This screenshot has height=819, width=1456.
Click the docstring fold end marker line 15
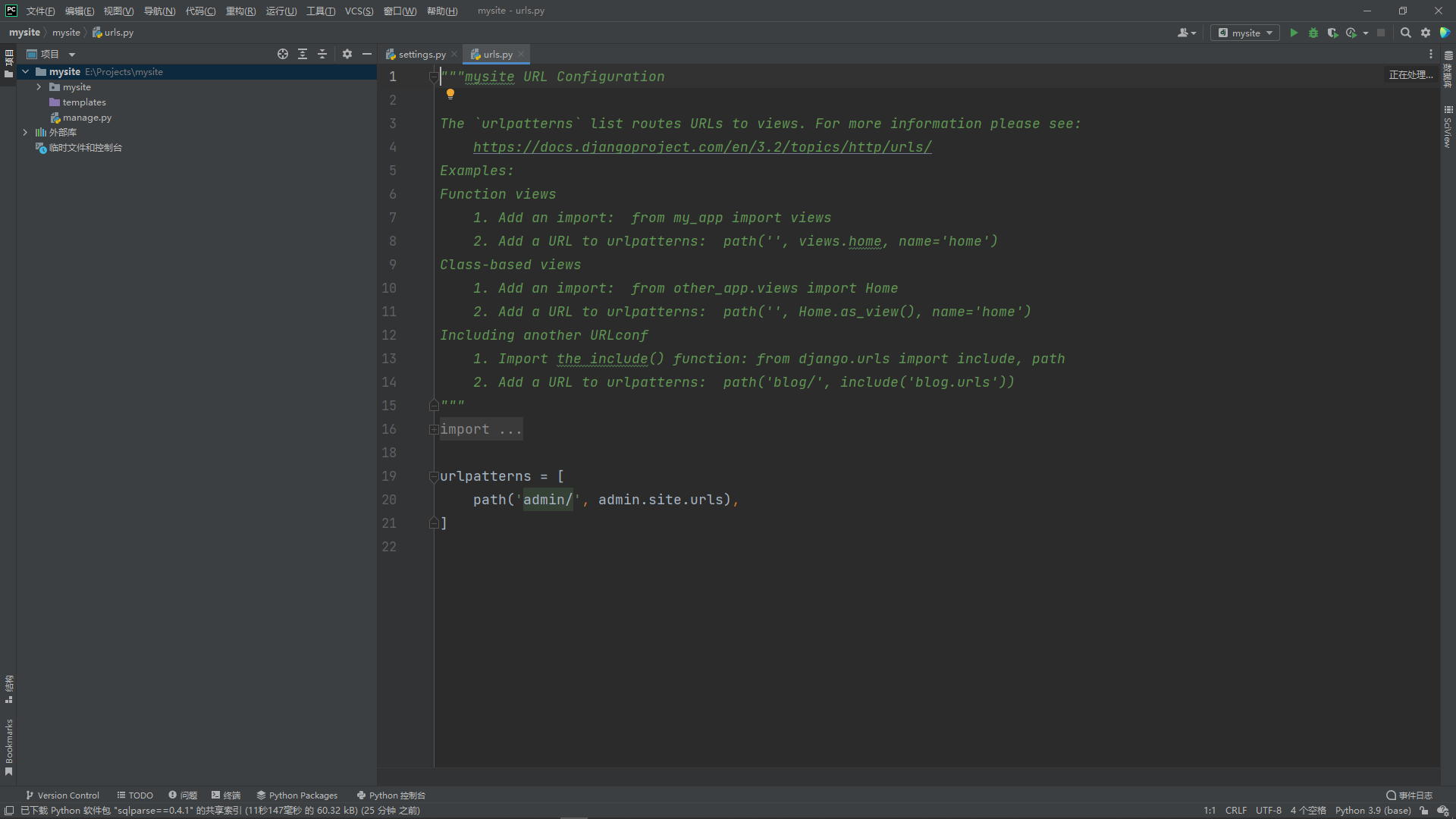click(x=434, y=406)
